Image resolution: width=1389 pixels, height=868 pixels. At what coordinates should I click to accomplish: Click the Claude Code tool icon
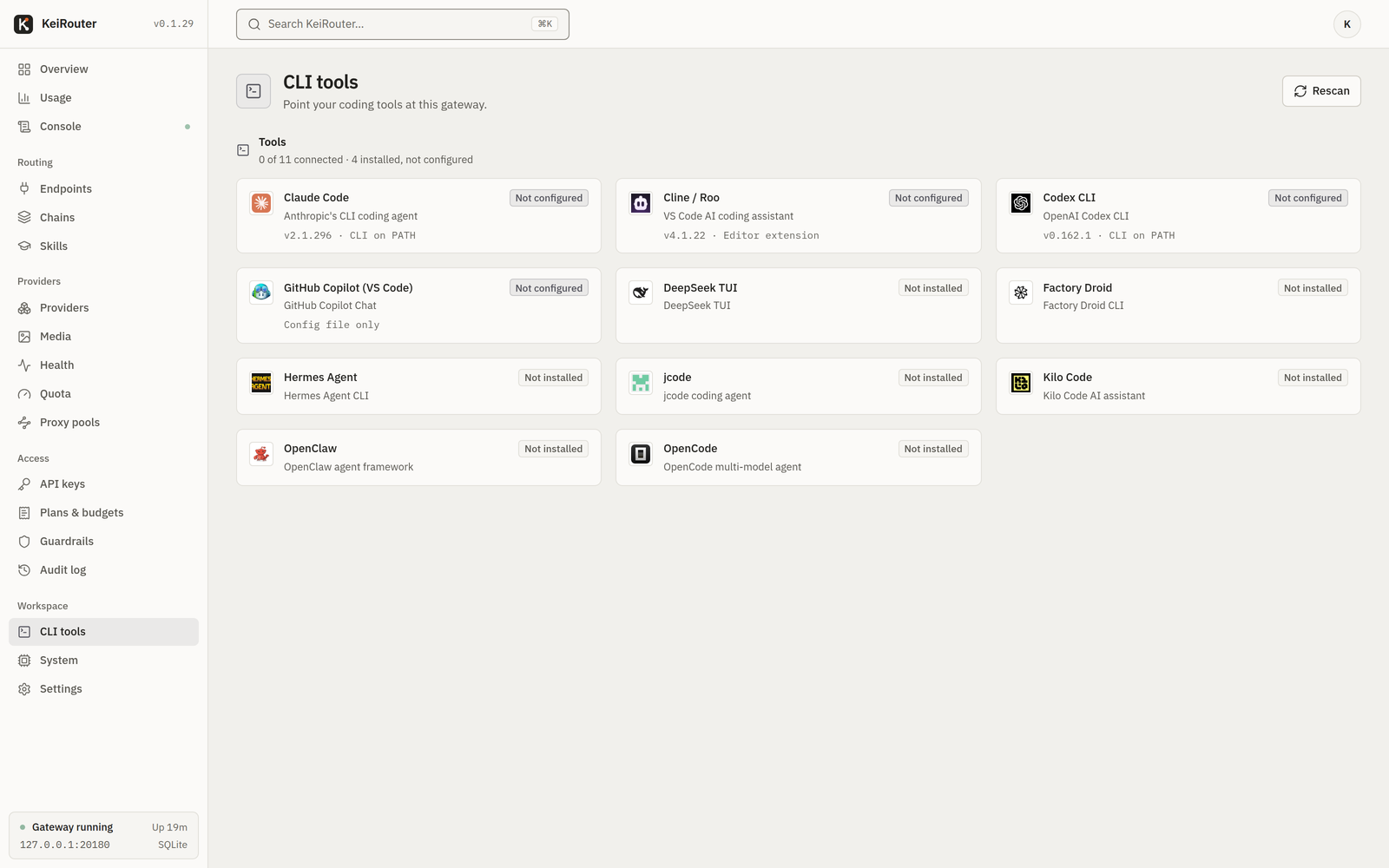[261, 203]
